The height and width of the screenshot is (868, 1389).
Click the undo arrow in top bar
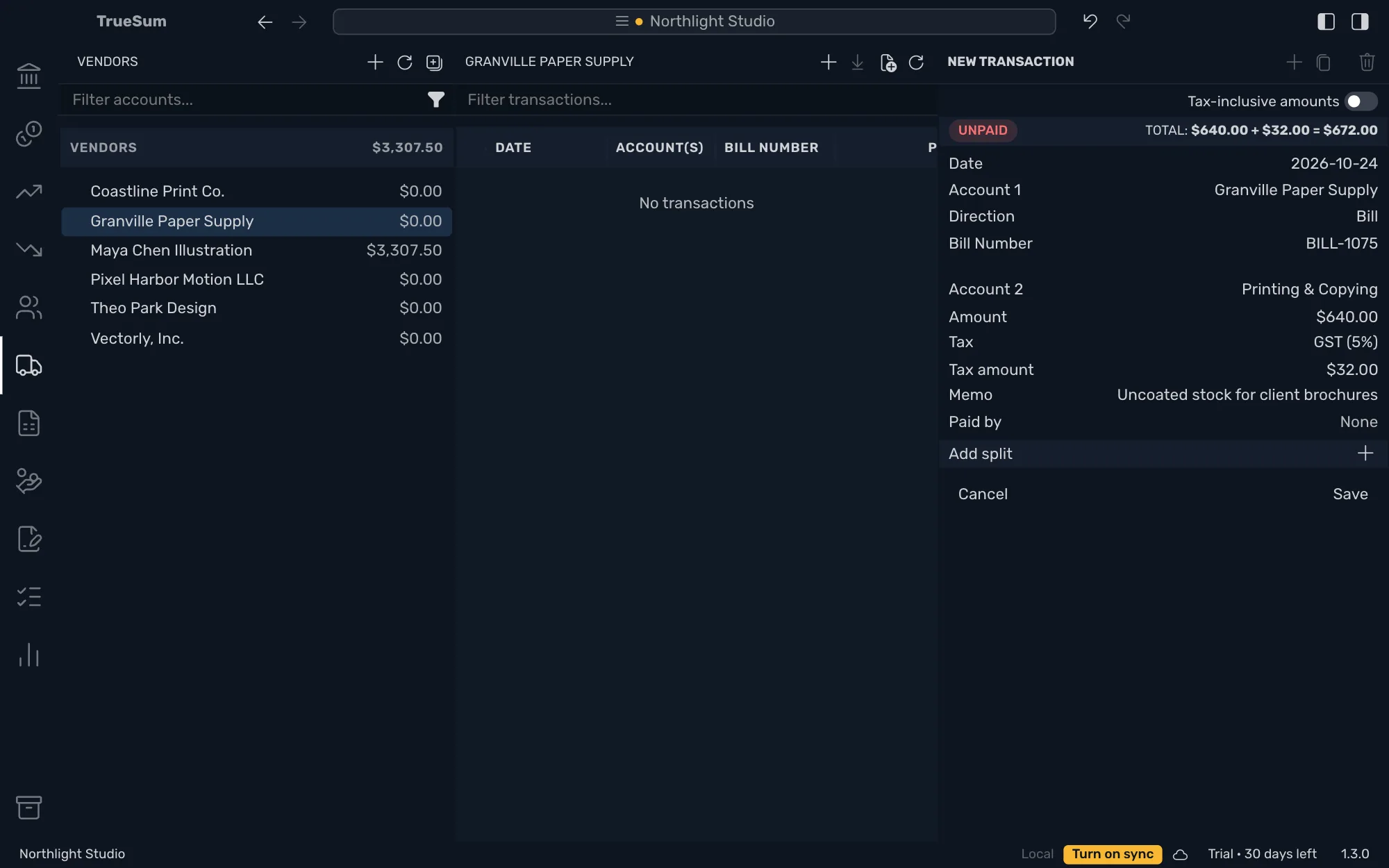1090,22
